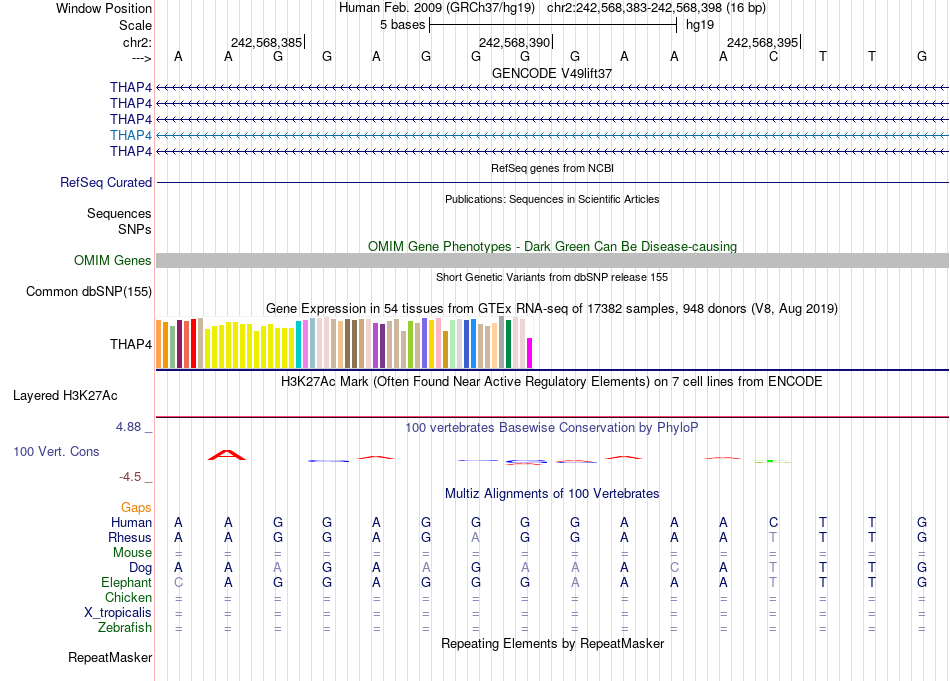Click the C base in the Human alignment row
The image size is (950, 681).
coord(773,522)
